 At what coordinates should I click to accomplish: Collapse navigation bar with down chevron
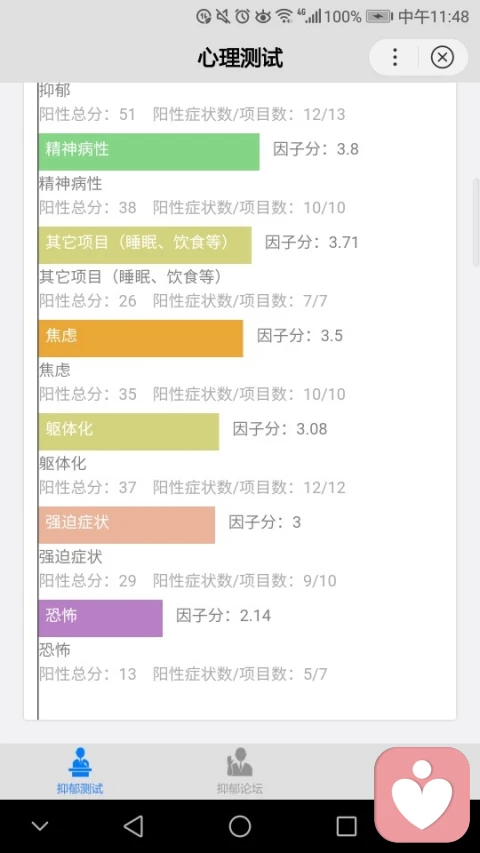click(40, 826)
